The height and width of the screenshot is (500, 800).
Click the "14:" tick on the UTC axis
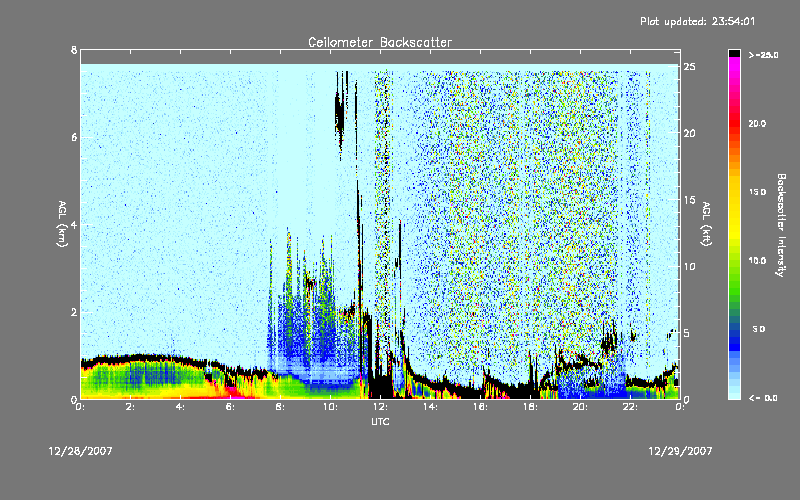pyautogui.click(x=430, y=407)
